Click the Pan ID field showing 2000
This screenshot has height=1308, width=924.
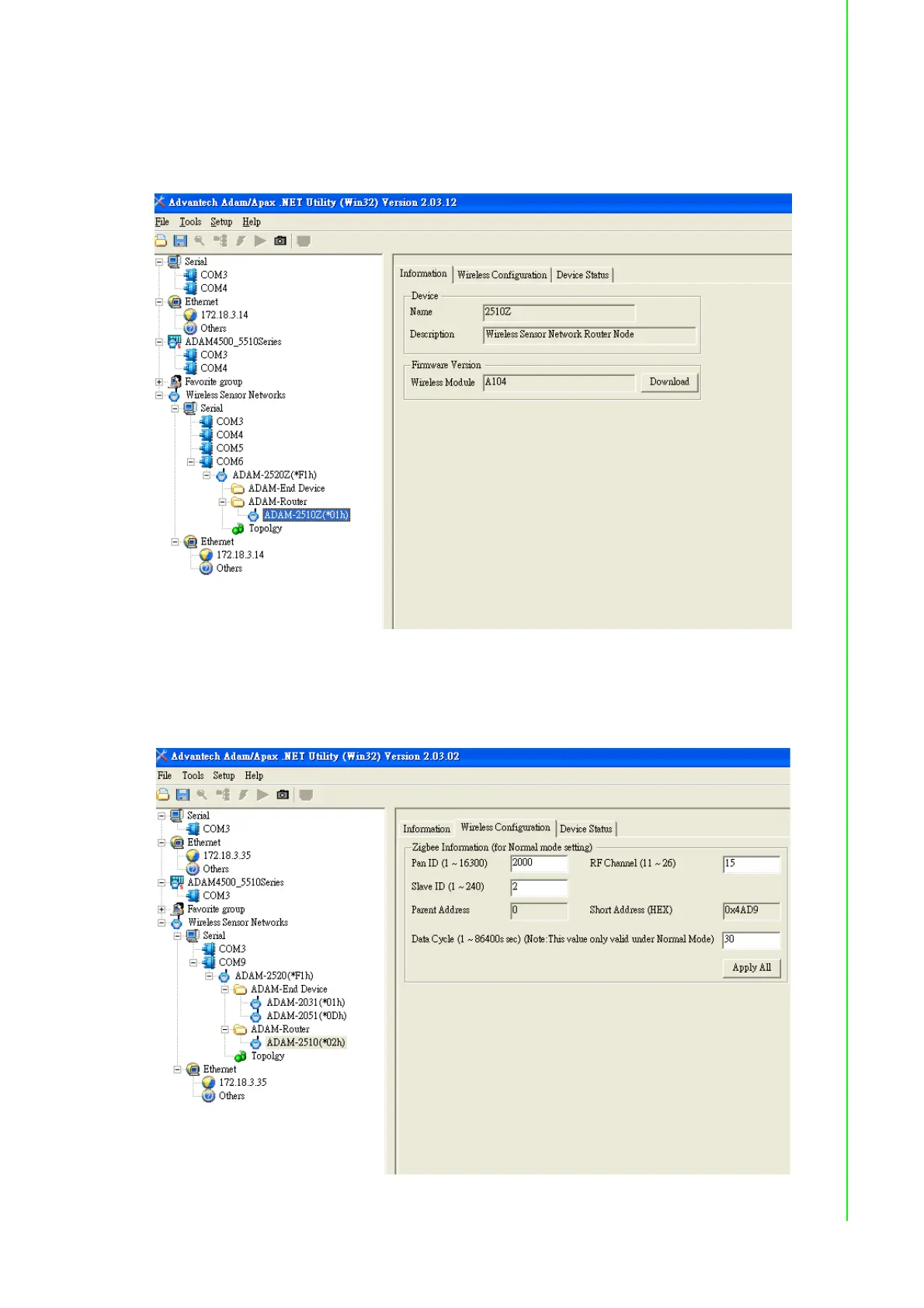click(539, 864)
